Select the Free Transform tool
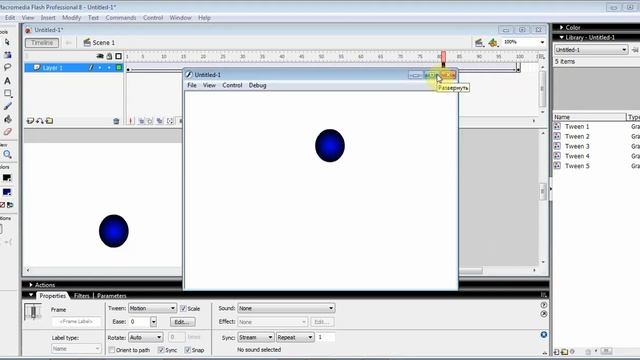Image resolution: width=640 pixels, height=360 pixels. 7,55
